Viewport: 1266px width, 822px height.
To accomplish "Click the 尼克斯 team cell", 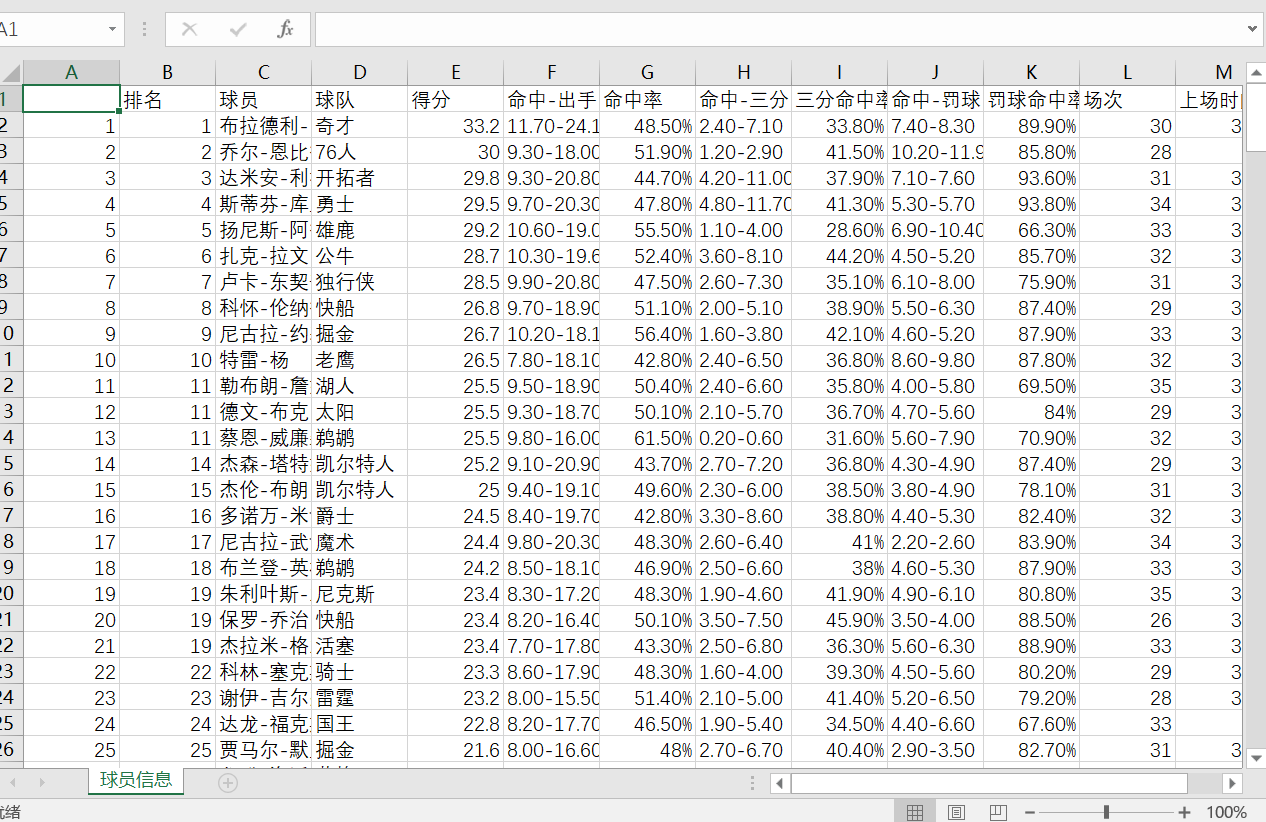I will coord(359,594).
